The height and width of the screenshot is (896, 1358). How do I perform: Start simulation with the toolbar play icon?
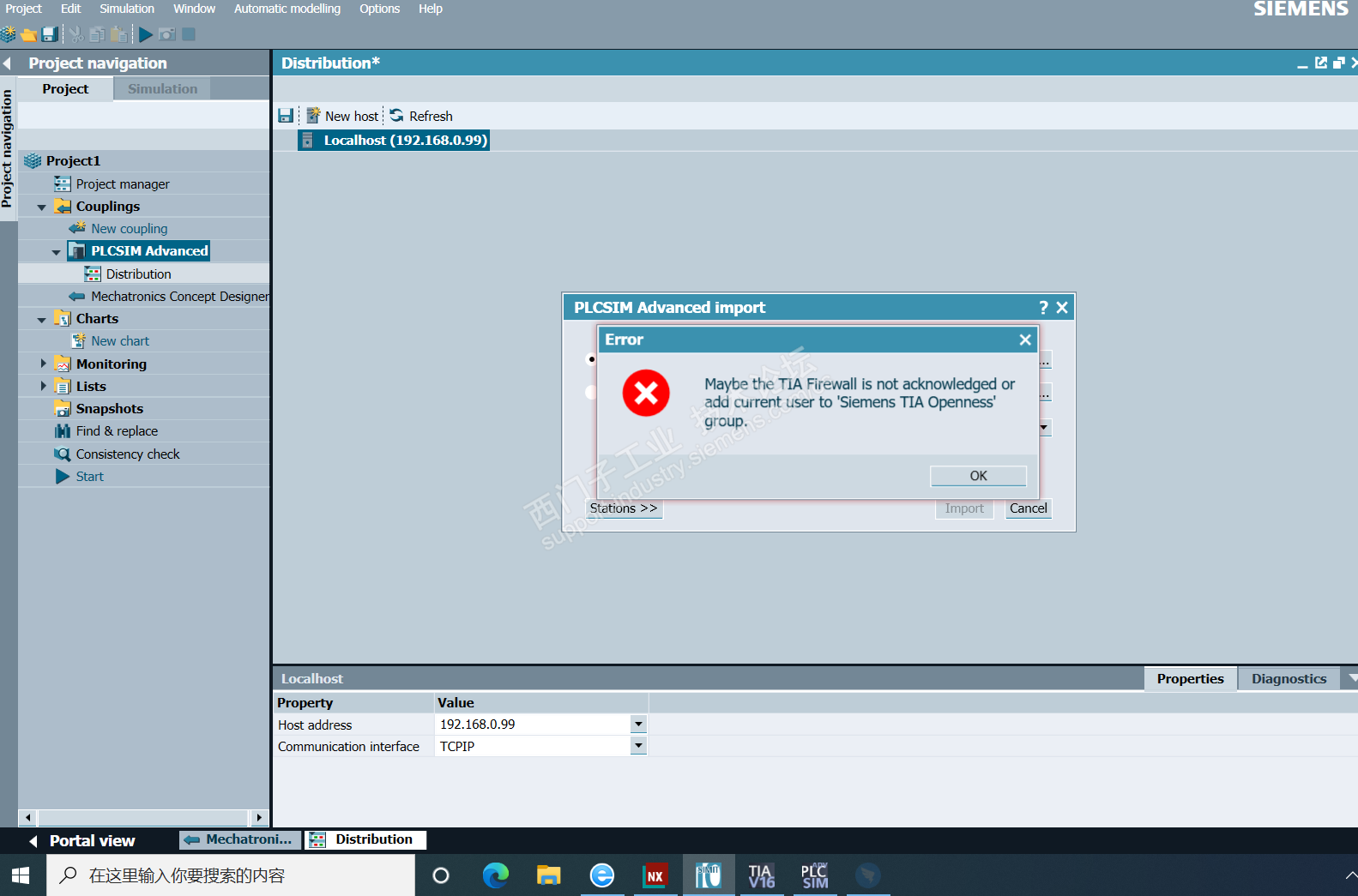(x=146, y=34)
